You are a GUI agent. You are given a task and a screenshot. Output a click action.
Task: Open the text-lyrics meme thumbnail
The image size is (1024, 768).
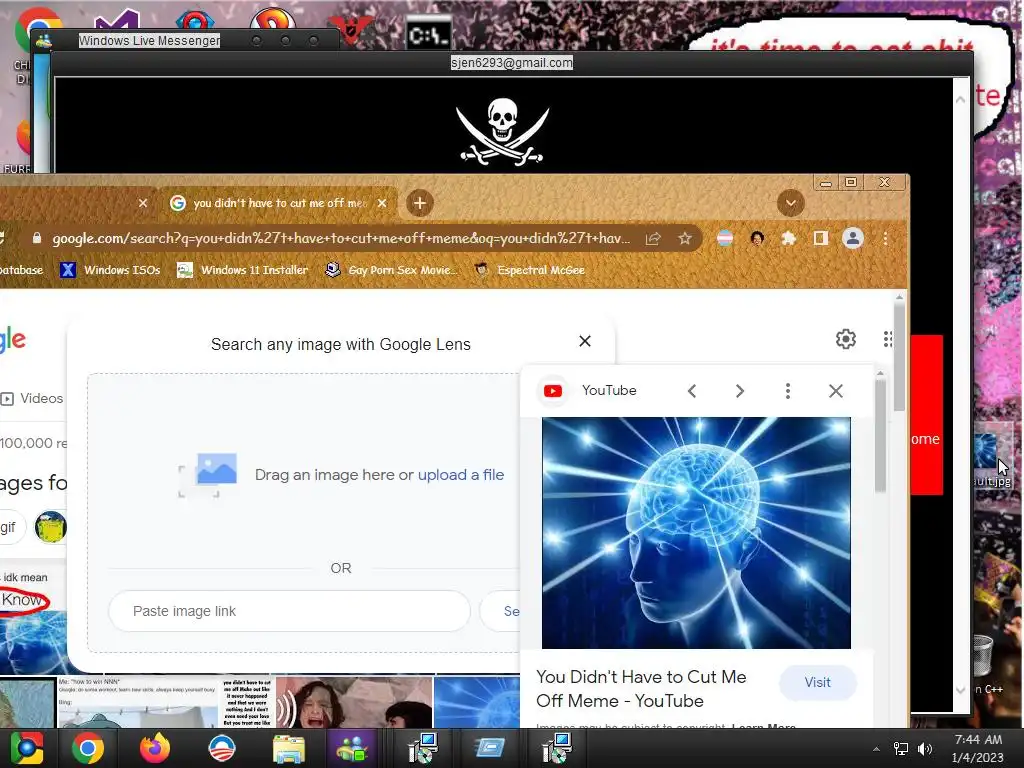tap(247, 702)
